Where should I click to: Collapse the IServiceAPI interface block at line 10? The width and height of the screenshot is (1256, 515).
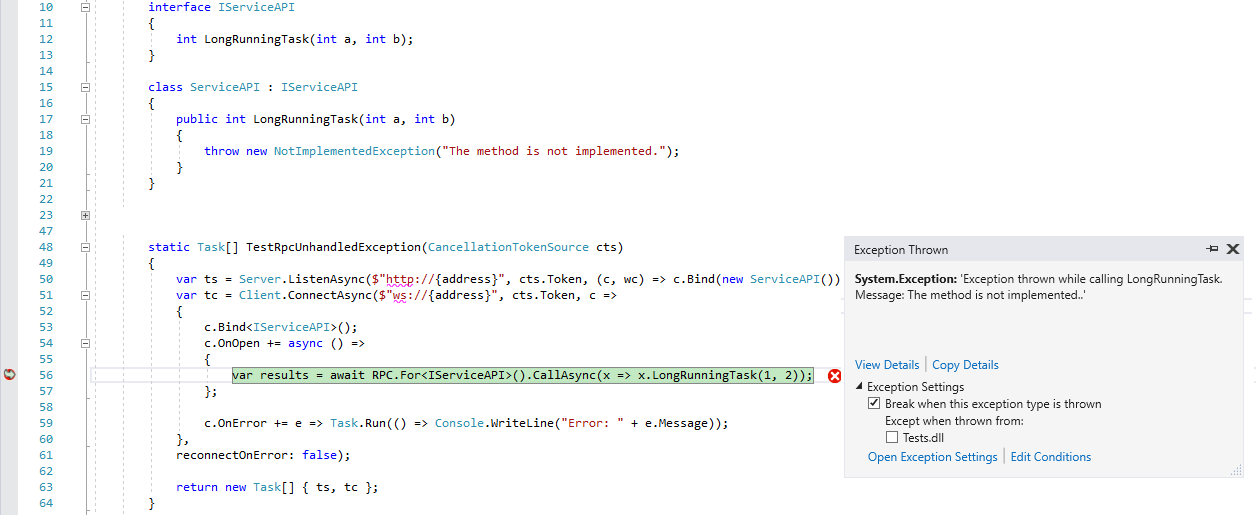pyautogui.click(x=85, y=7)
